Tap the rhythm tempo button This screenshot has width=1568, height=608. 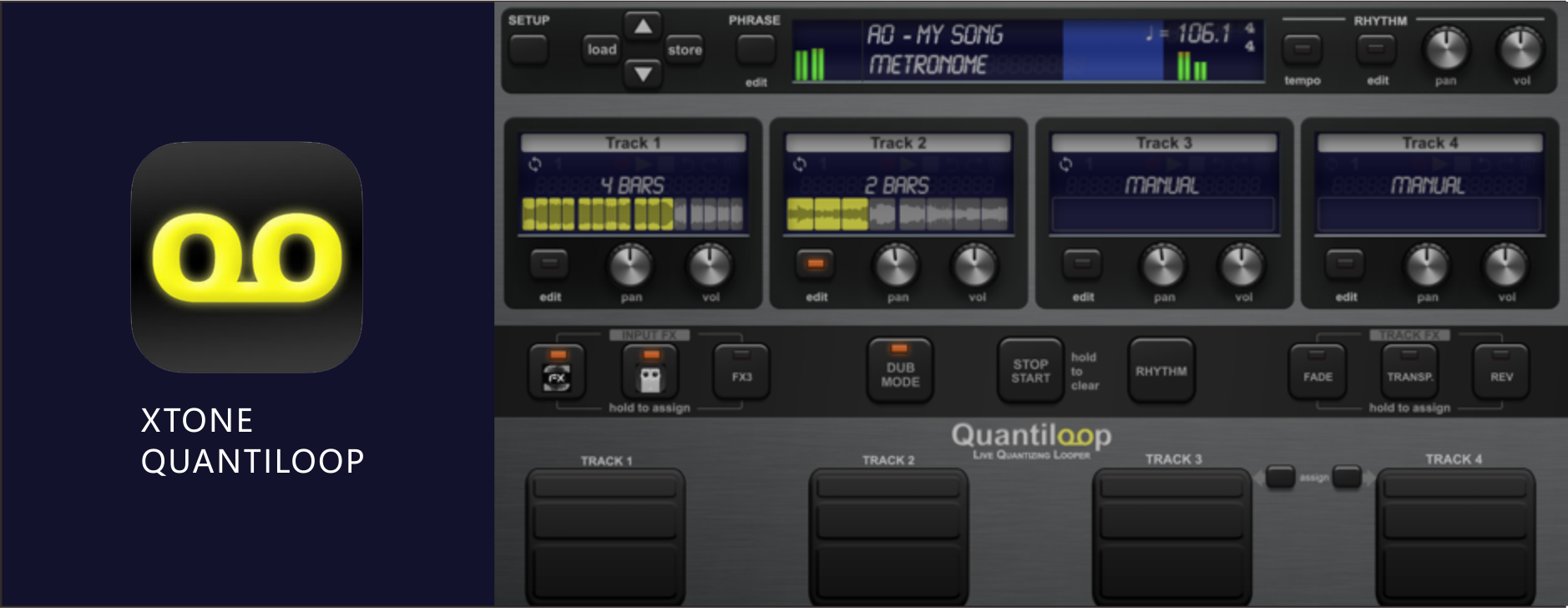1302,49
